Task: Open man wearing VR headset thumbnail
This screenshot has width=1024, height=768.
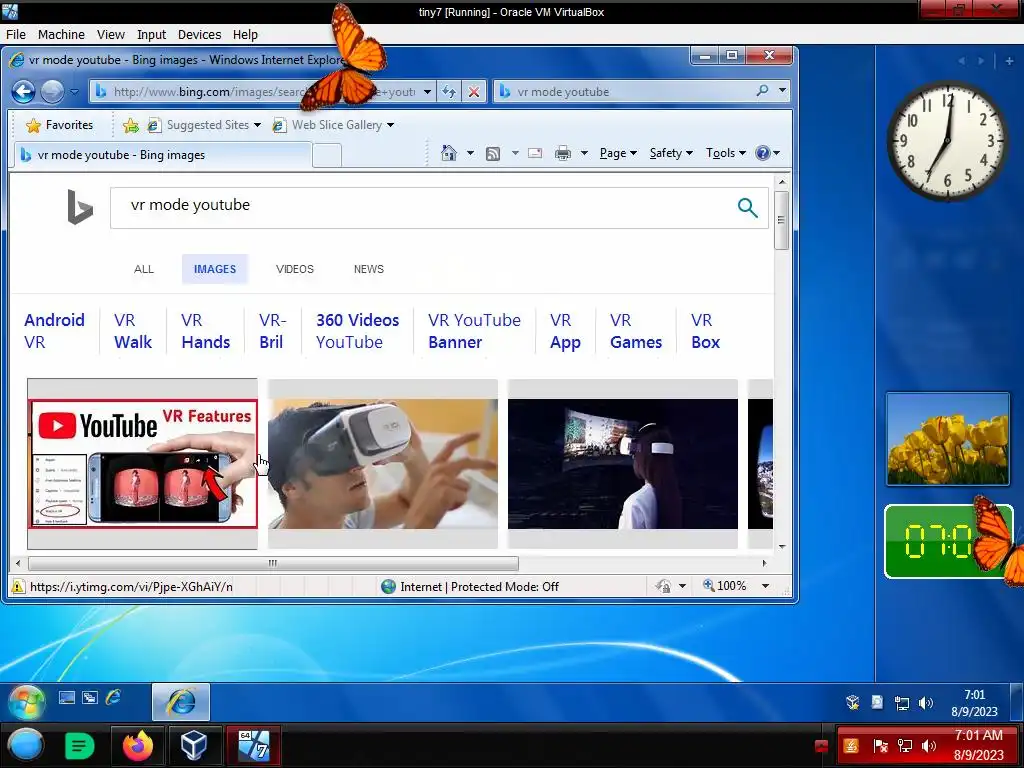Action: (383, 464)
